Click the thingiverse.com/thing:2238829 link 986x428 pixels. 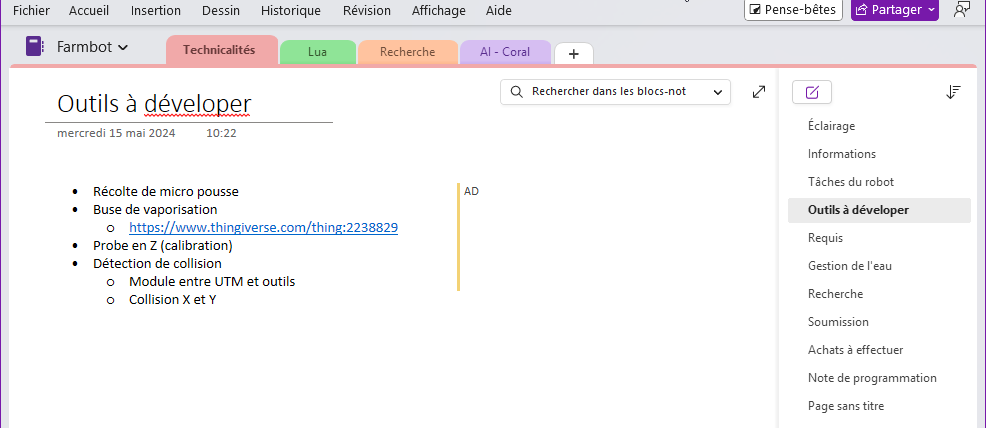pos(263,228)
